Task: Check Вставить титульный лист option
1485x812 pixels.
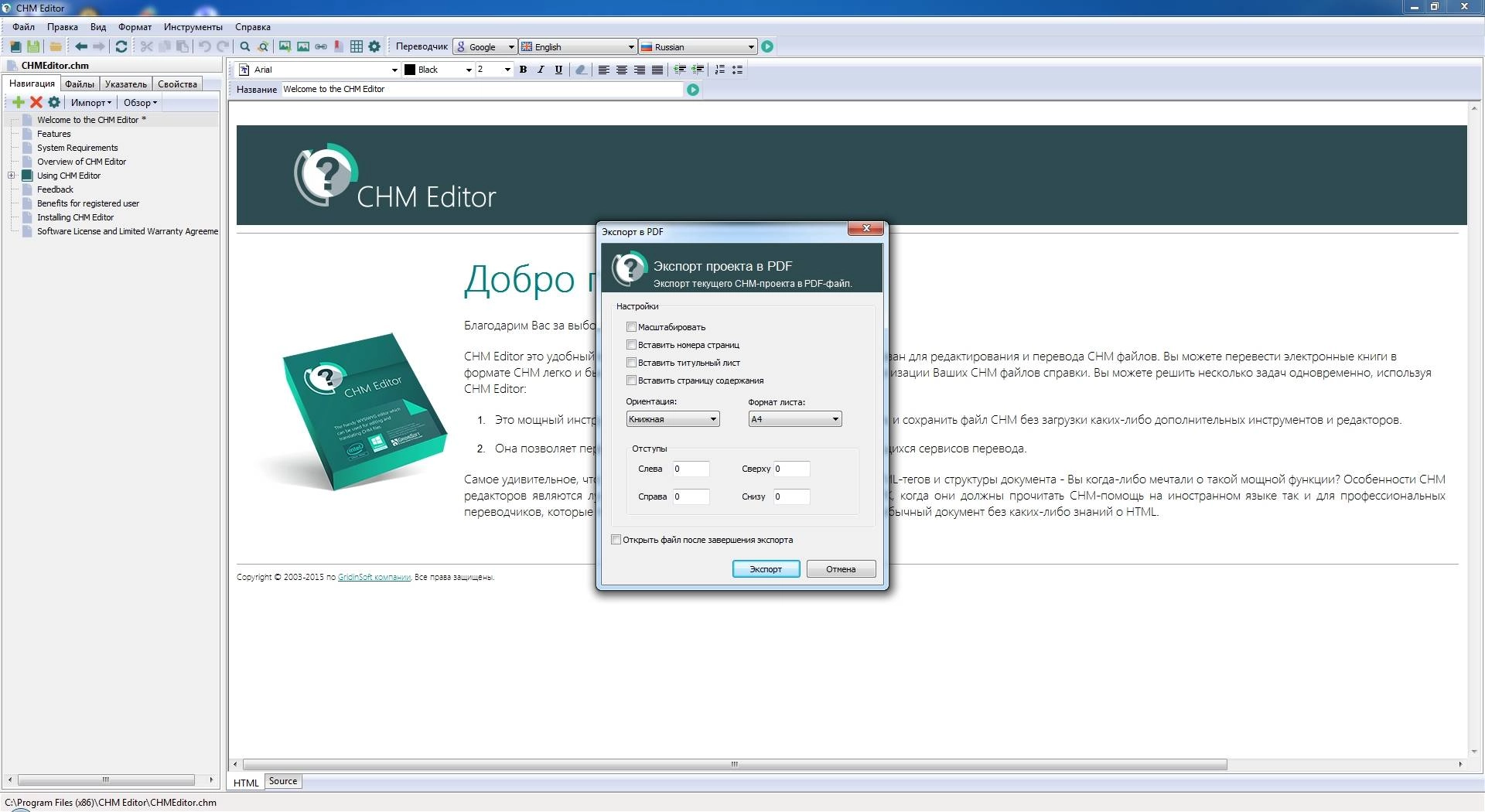Action: pyautogui.click(x=631, y=362)
